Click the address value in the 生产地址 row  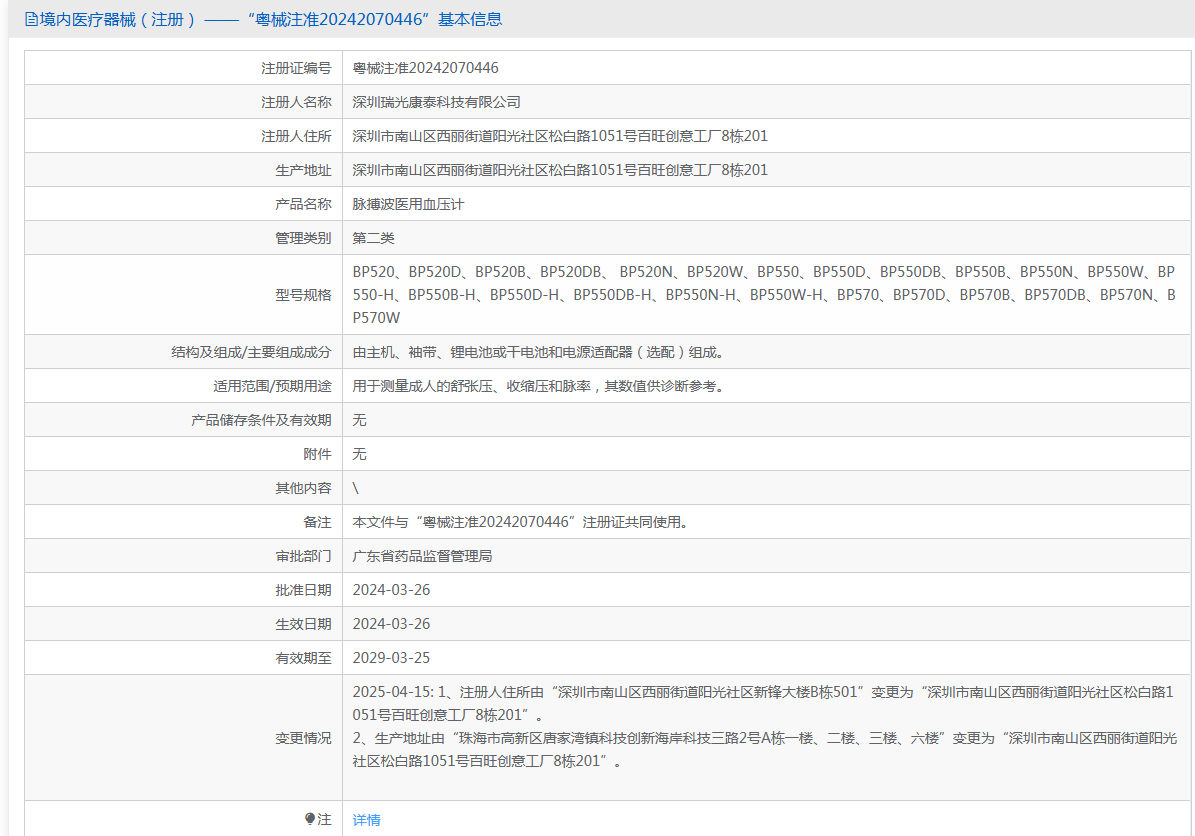560,170
